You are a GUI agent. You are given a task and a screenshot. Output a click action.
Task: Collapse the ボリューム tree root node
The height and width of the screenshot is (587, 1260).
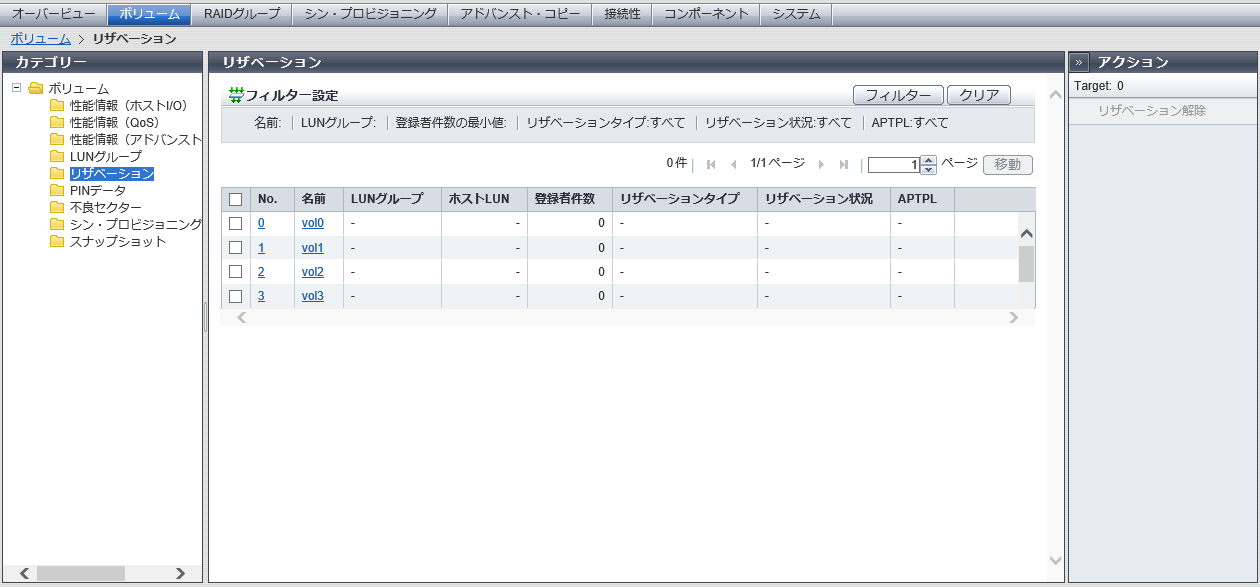17,88
